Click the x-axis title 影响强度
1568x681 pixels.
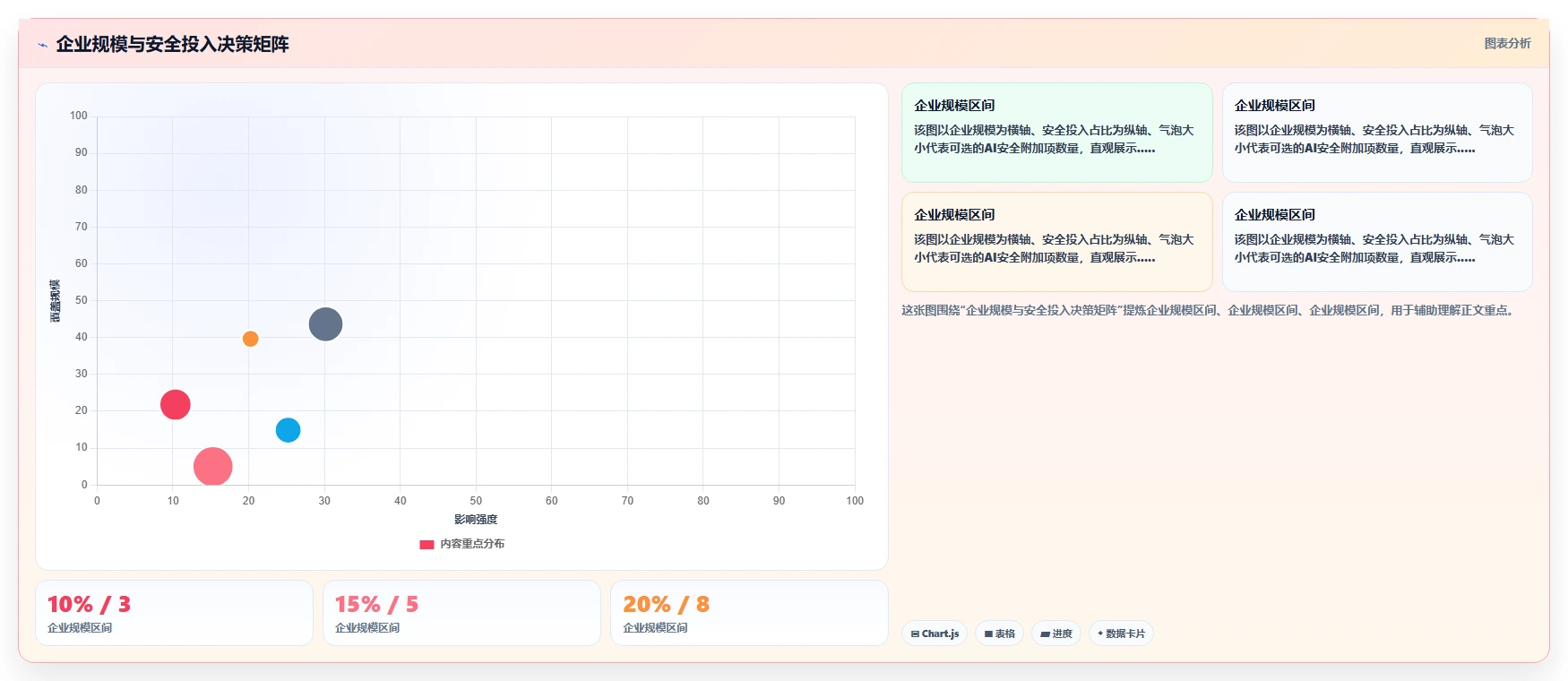pyautogui.click(x=476, y=520)
